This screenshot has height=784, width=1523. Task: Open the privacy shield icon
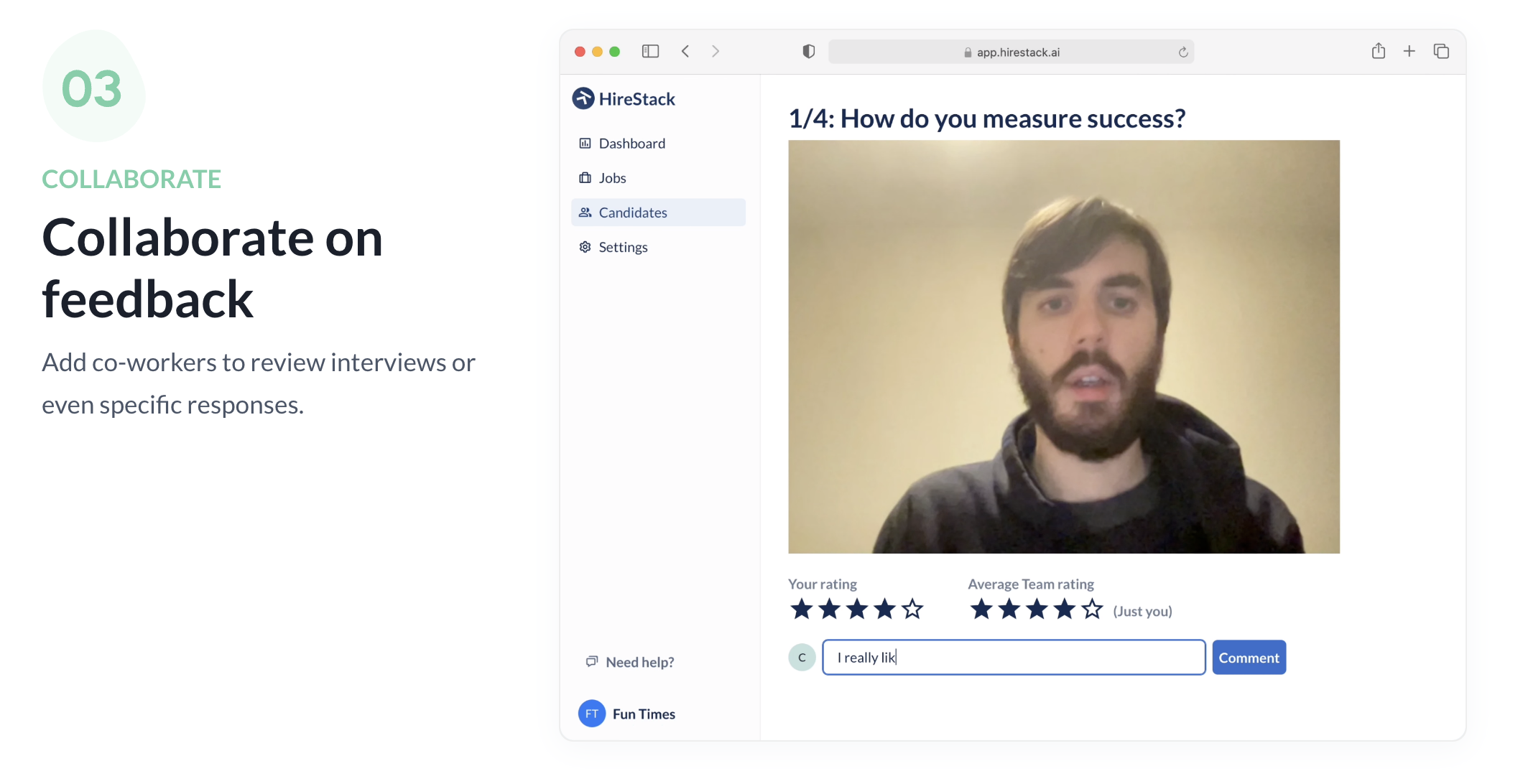pyautogui.click(x=808, y=52)
